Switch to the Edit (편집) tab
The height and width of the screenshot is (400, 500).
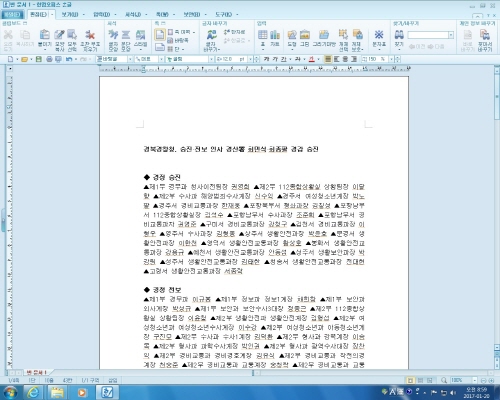39,14
